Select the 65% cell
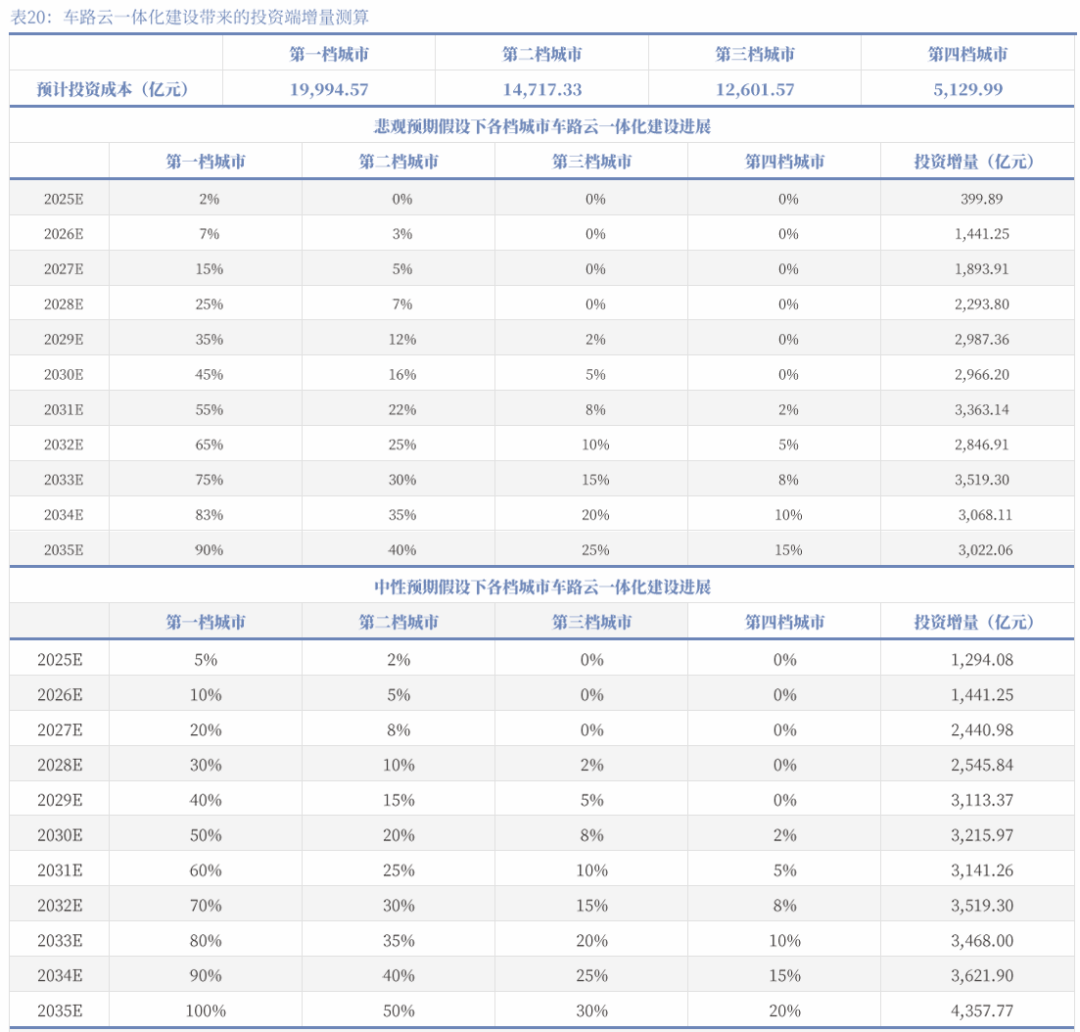1080x1032 pixels. coord(209,445)
